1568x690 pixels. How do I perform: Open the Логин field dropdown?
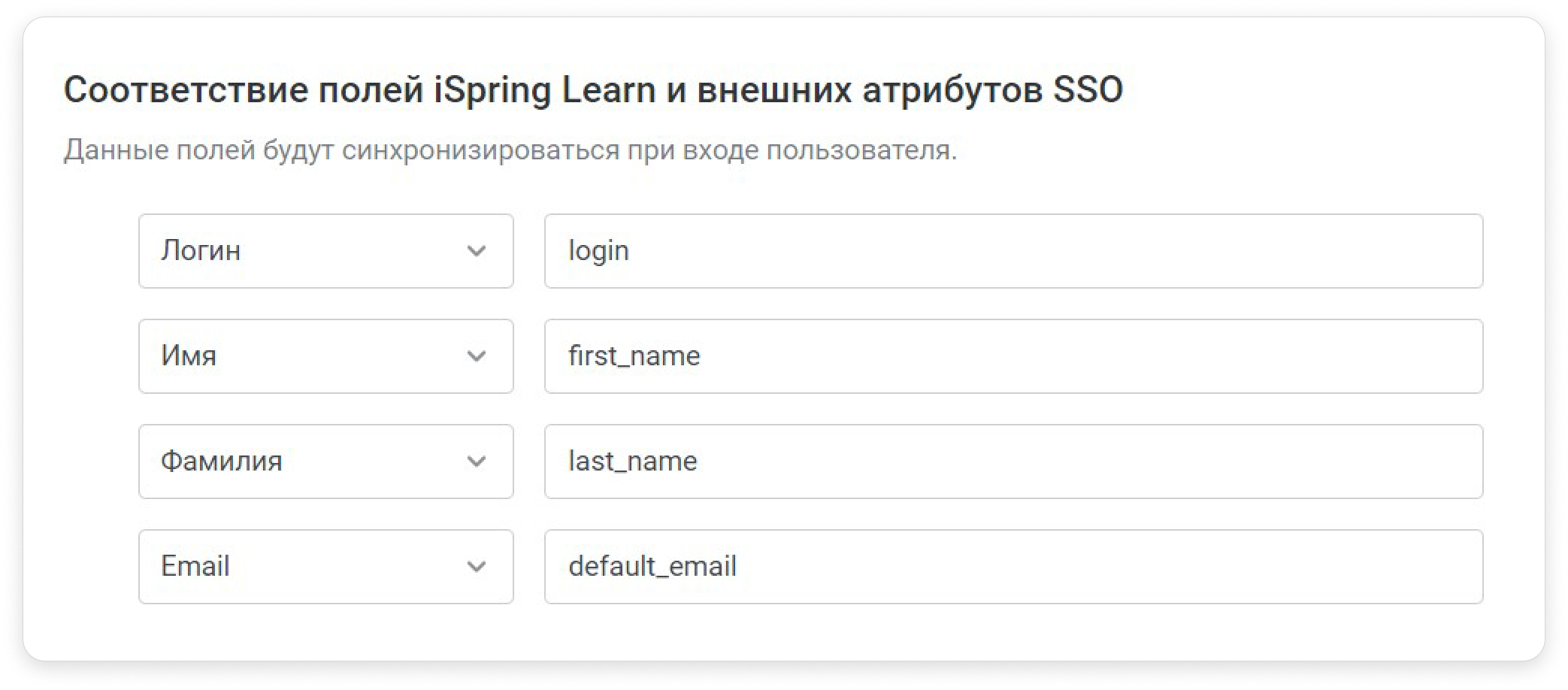pyautogui.click(x=325, y=251)
